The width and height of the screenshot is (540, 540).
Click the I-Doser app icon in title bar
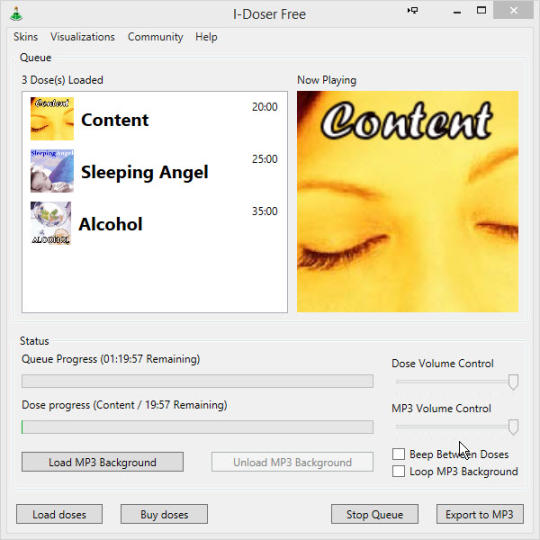[x=16, y=14]
